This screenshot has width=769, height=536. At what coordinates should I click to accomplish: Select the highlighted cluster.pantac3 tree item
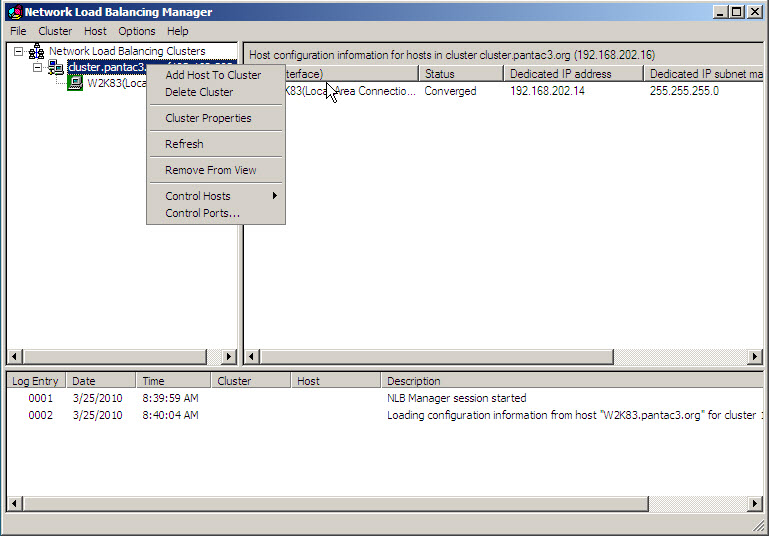pyautogui.click(x=107, y=67)
